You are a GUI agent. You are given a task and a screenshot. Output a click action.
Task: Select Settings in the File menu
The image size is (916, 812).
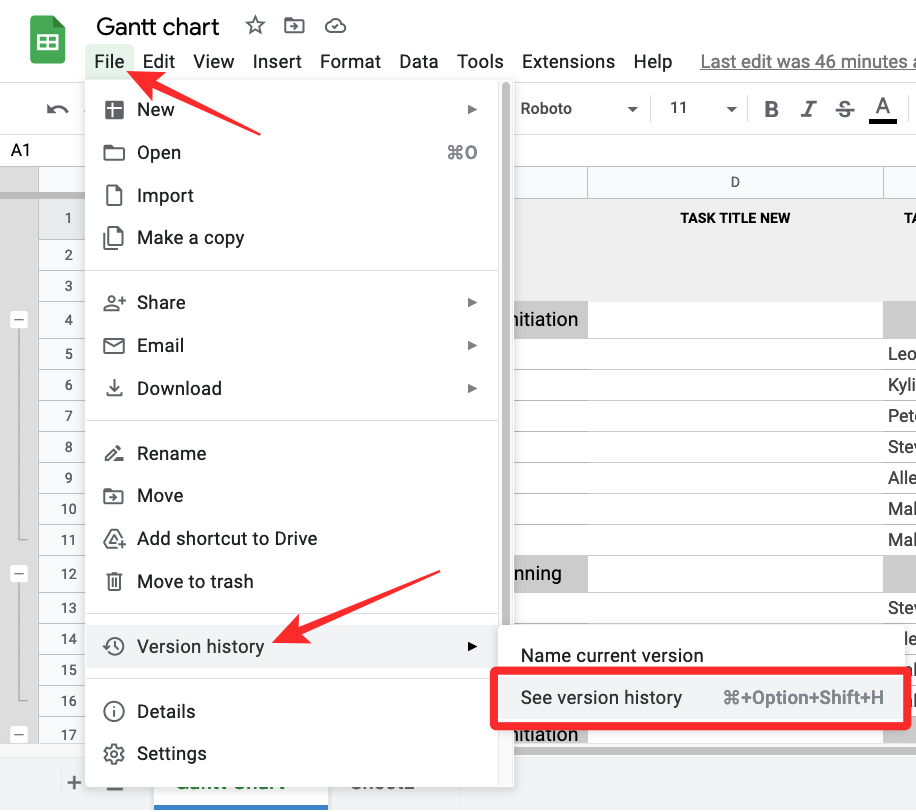(x=292, y=754)
